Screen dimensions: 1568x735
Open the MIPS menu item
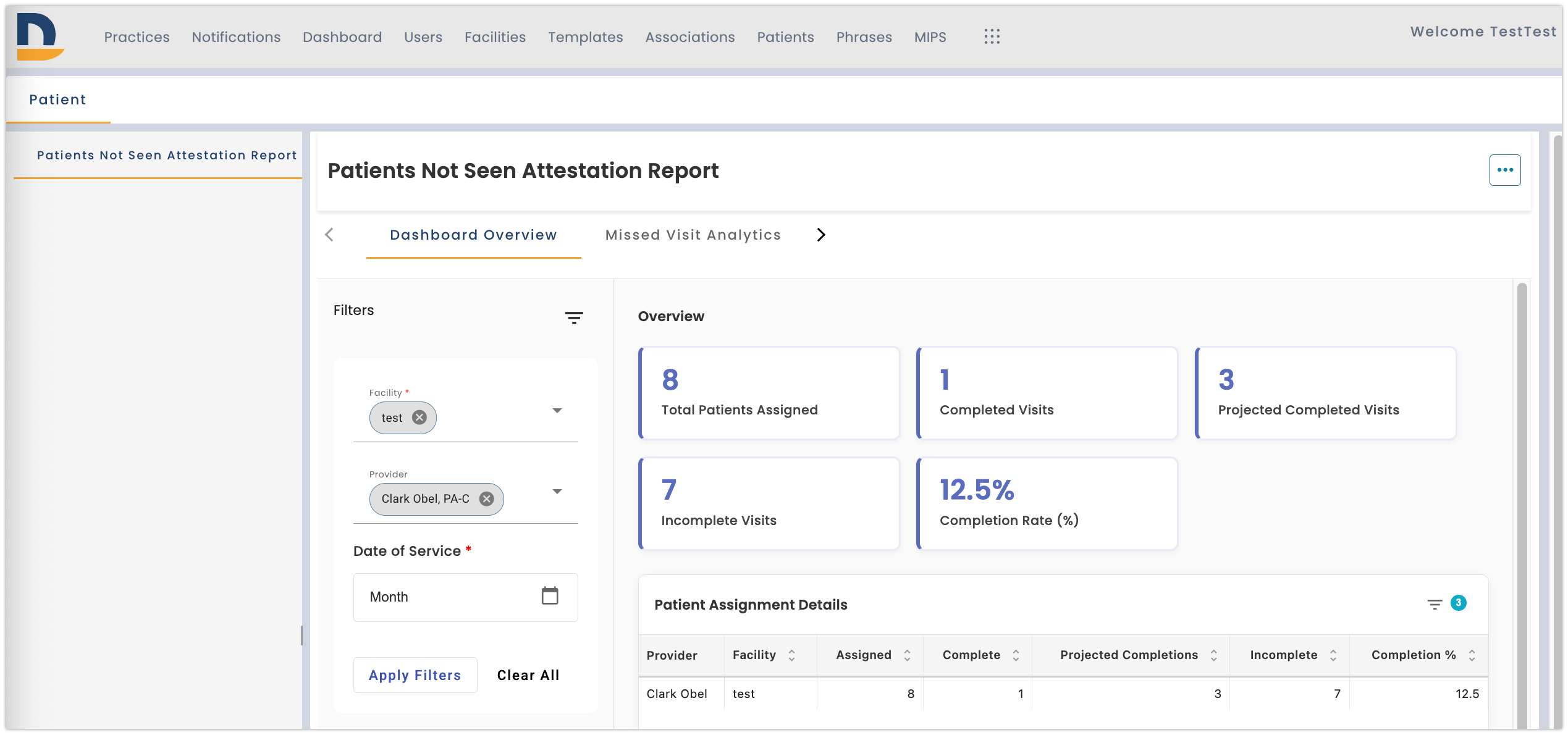(930, 37)
